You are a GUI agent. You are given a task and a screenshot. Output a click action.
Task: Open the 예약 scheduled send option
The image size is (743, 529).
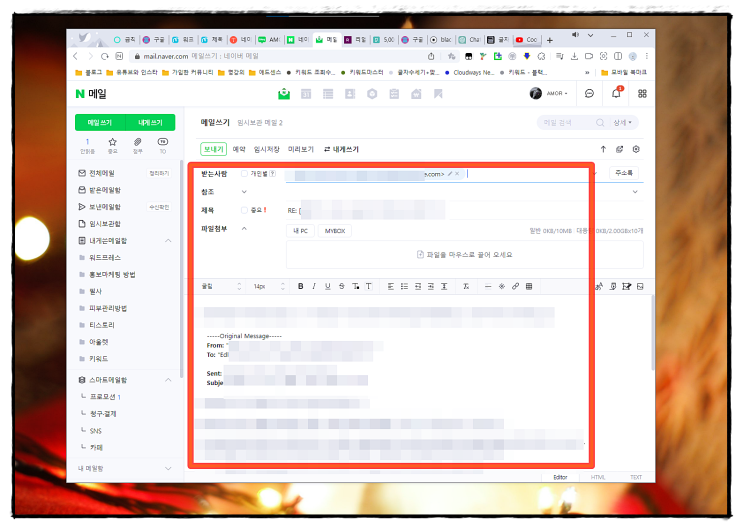239,149
